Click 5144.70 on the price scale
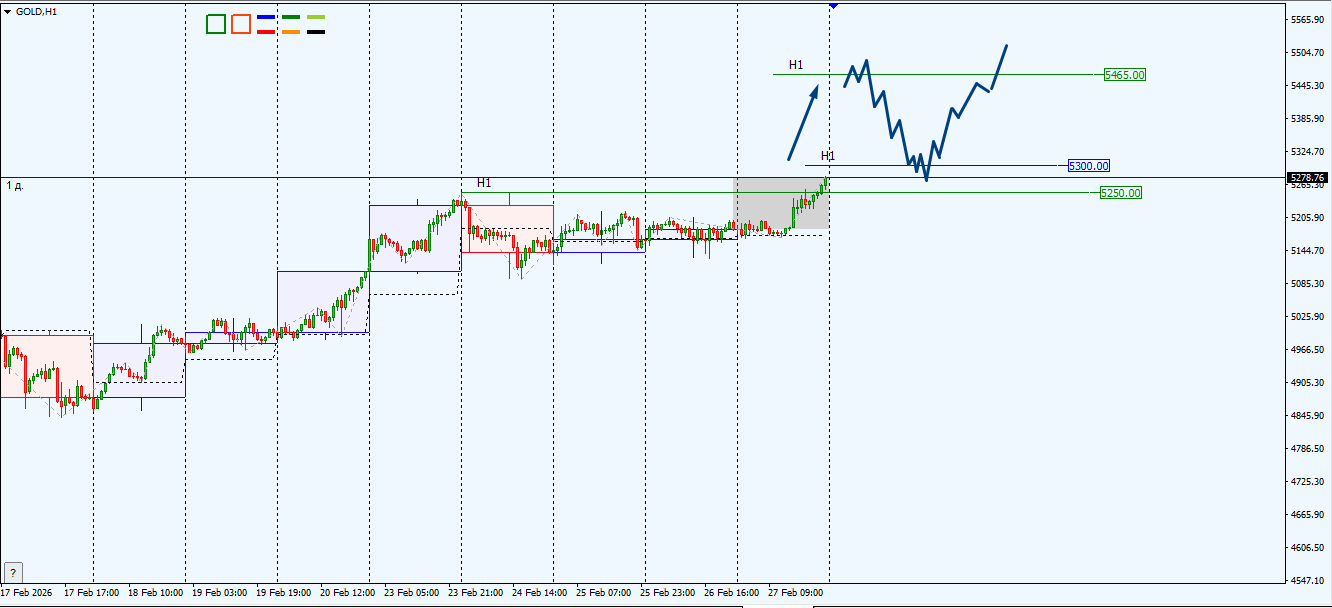This screenshot has width=1332, height=608. [x=1307, y=251]
